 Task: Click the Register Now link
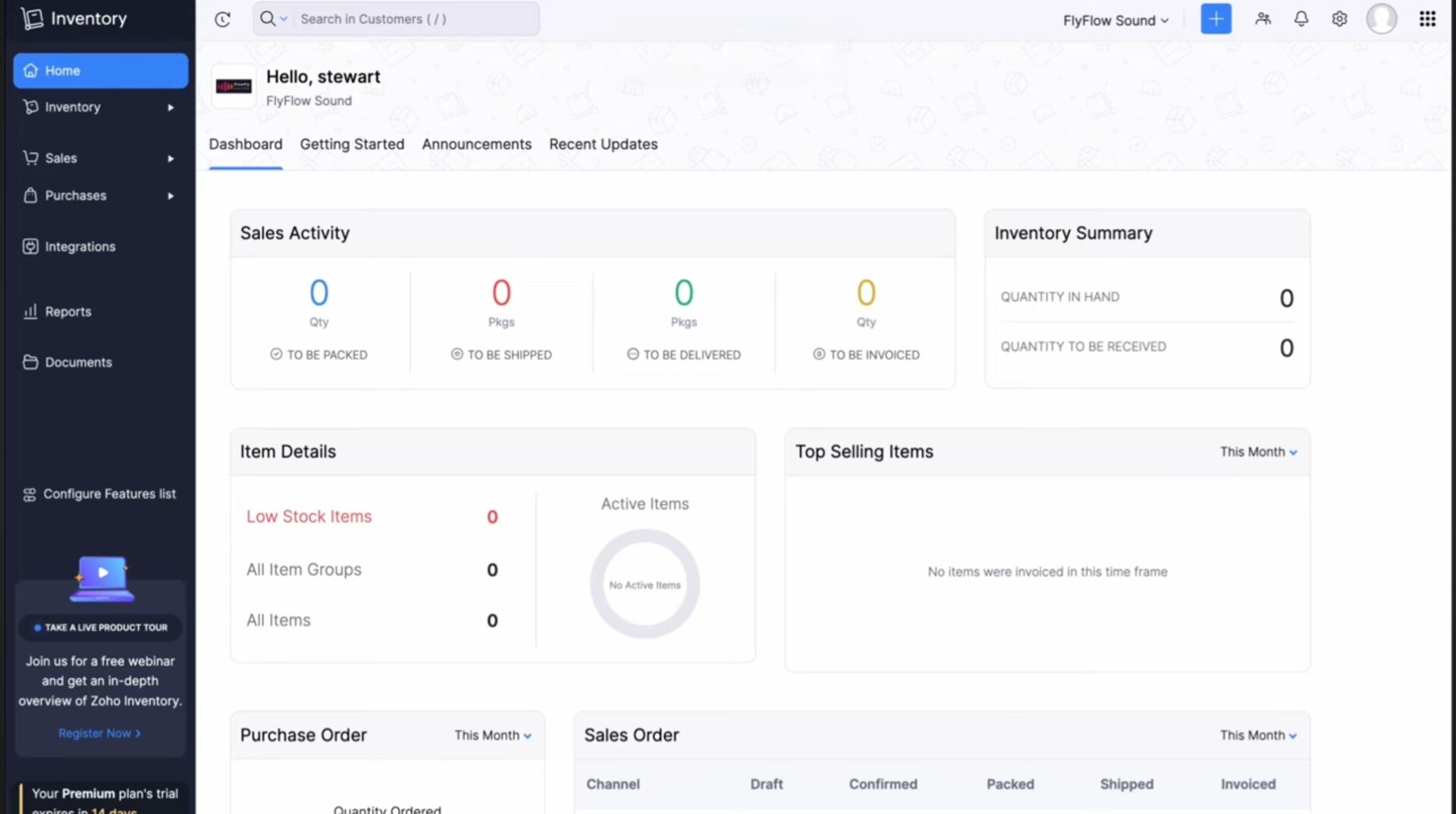pos(99,733)
